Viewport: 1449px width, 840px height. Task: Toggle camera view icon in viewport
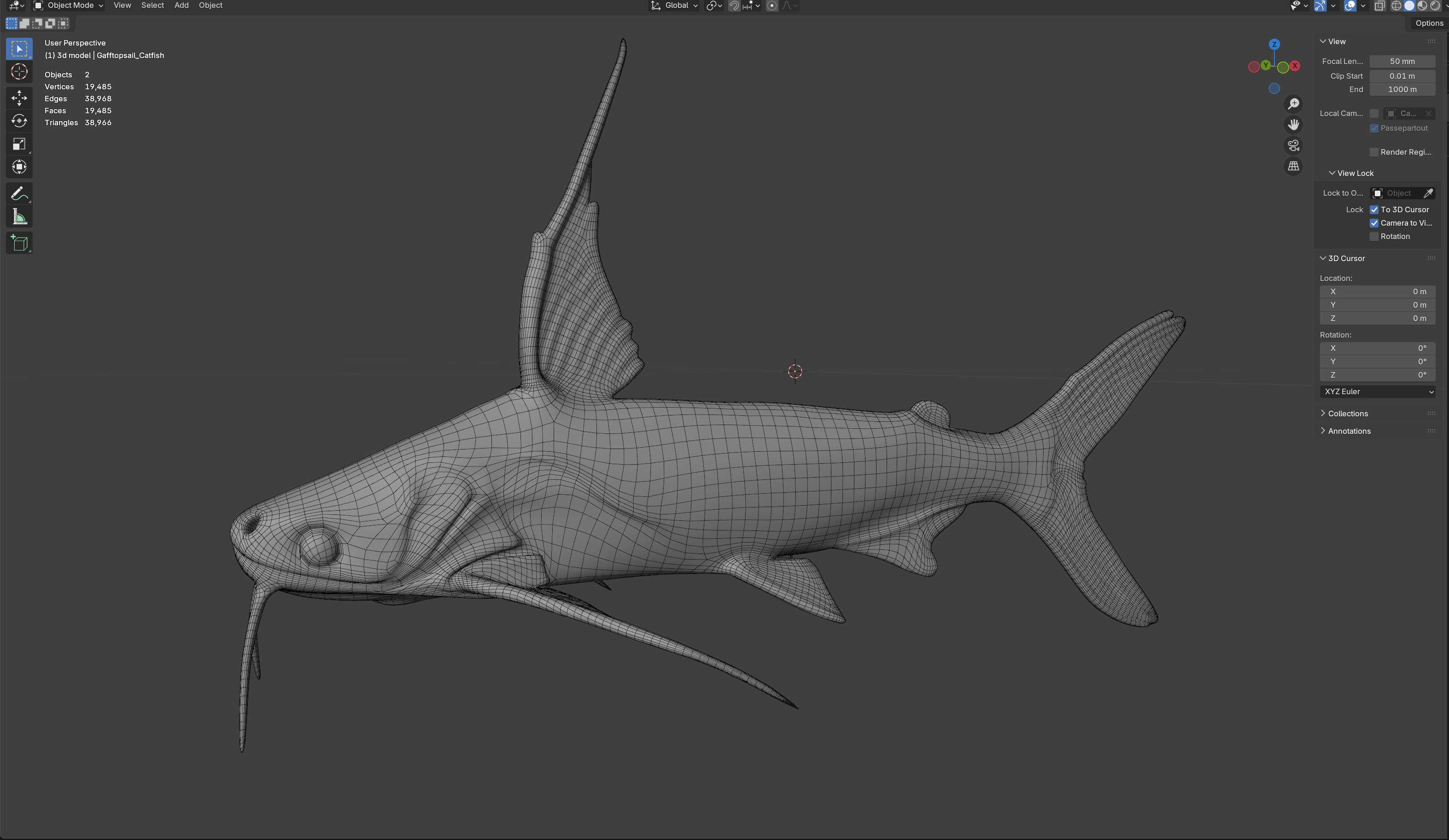(1293, 146)
